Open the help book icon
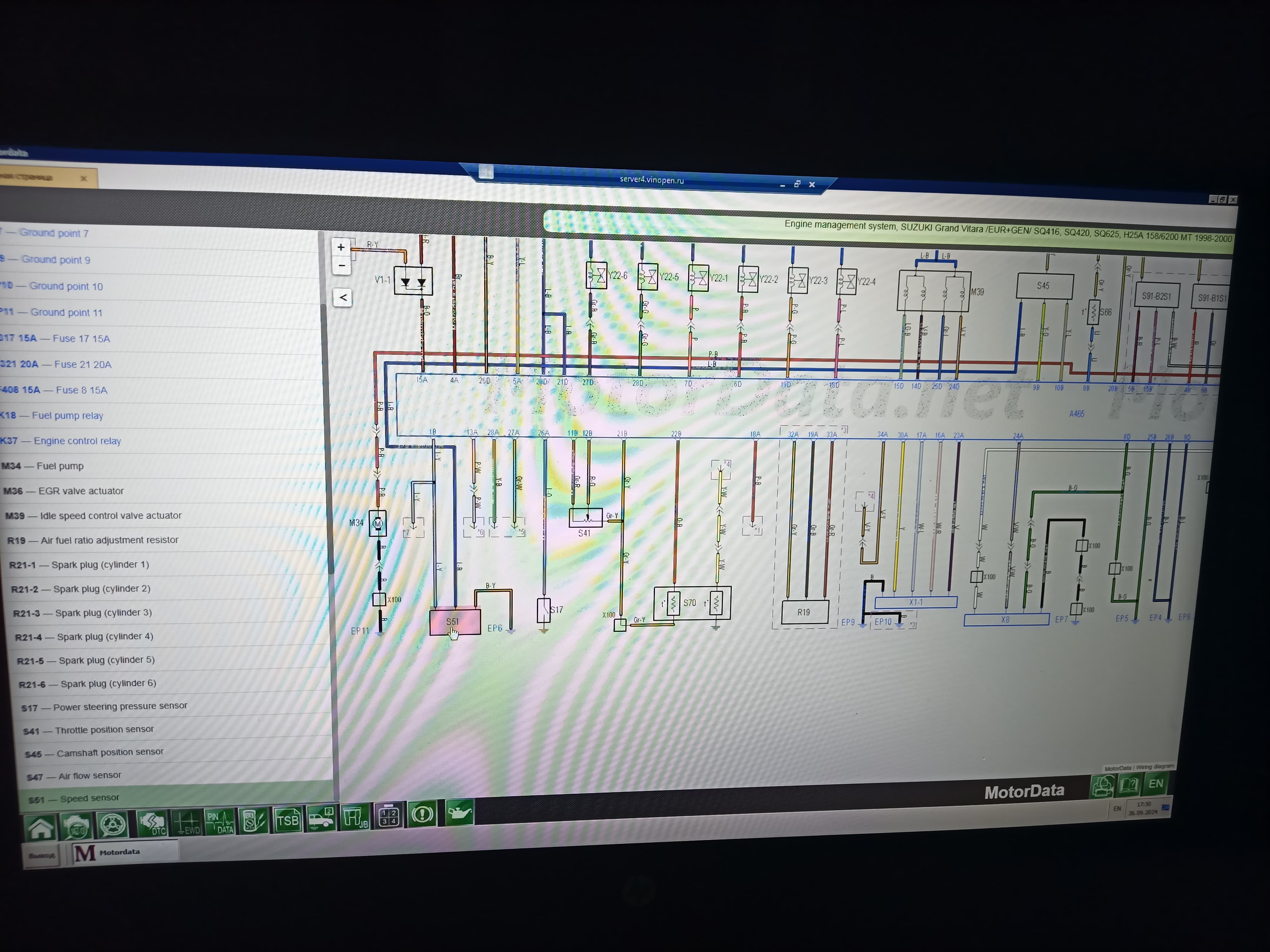1270x952 pixels. click(1129, 784)
